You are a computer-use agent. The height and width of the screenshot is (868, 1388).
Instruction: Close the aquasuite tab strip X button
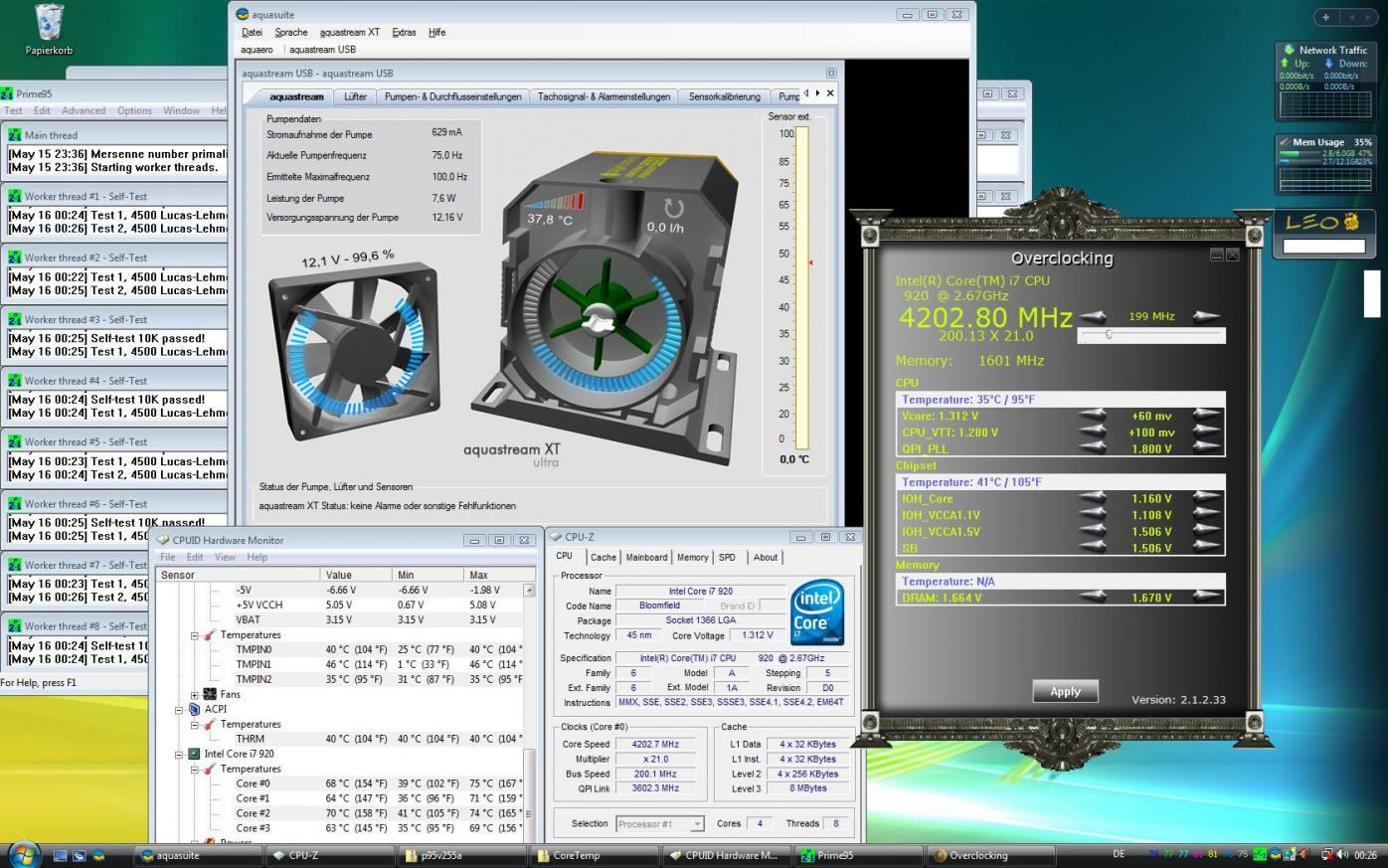pos(830,93)
